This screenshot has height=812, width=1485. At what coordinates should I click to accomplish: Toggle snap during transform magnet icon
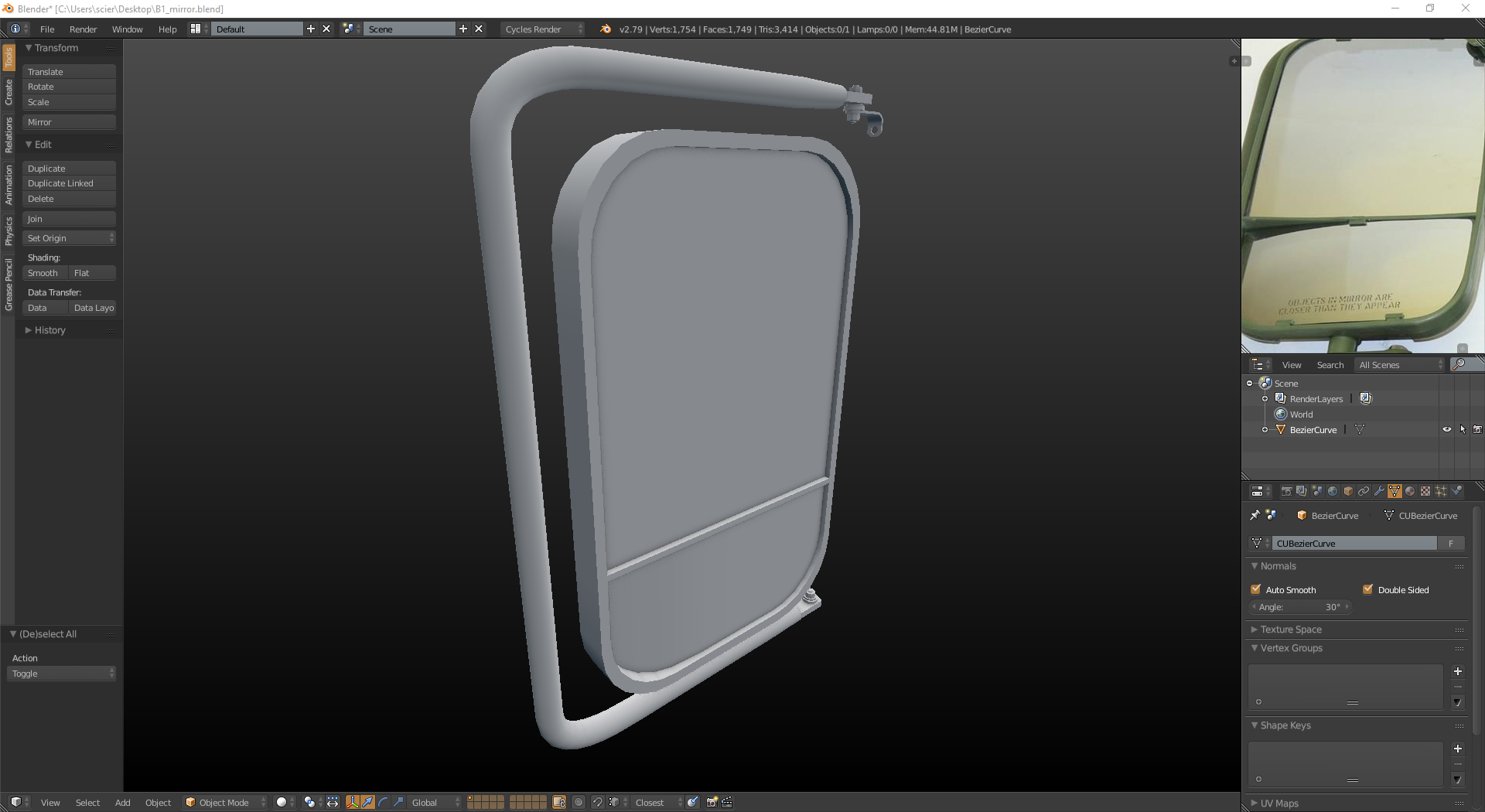coord(597,802)
